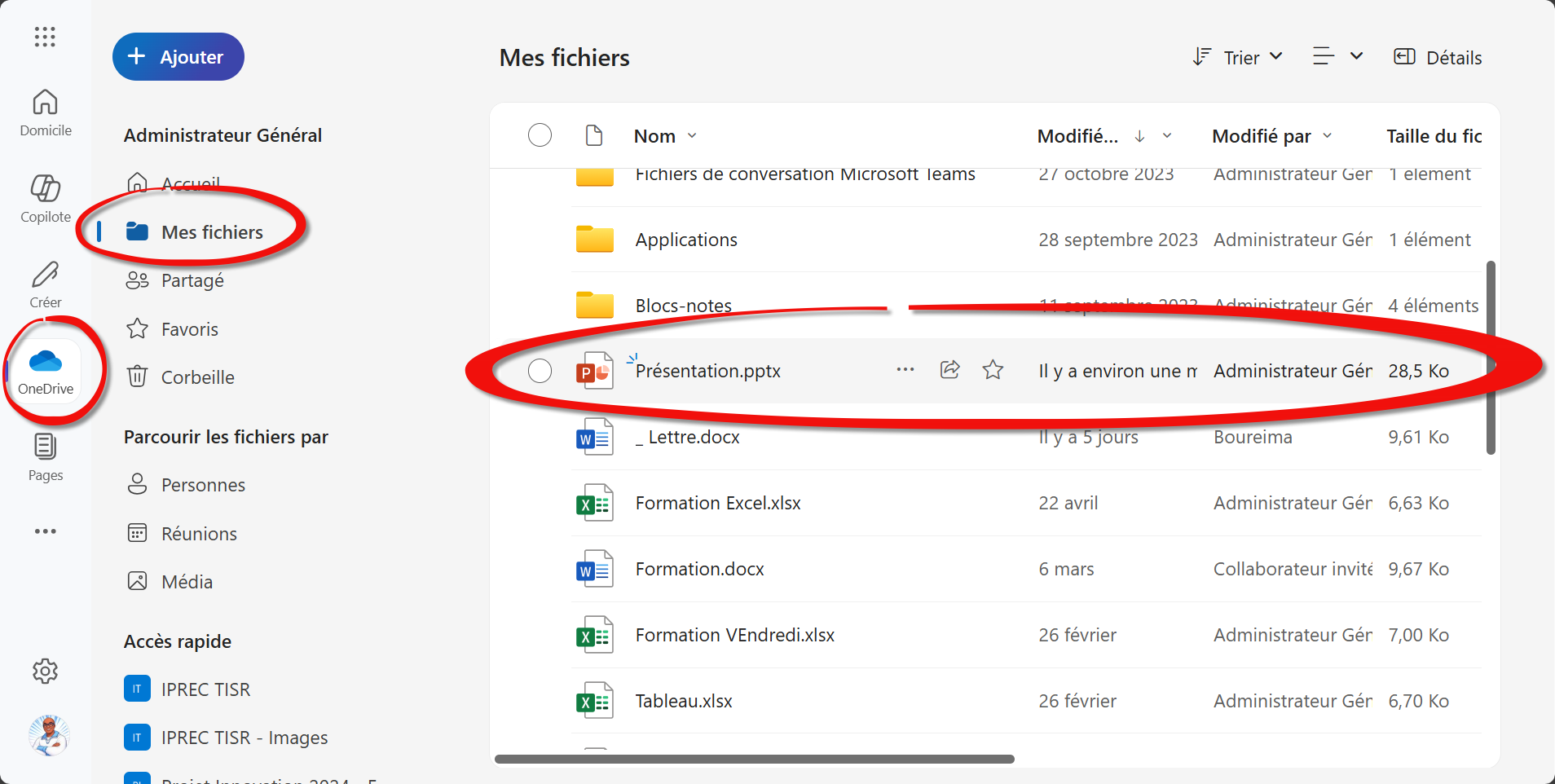1555x784 pixels.
Task: Toggle the select all files circle
Action: tap(540, 135)
